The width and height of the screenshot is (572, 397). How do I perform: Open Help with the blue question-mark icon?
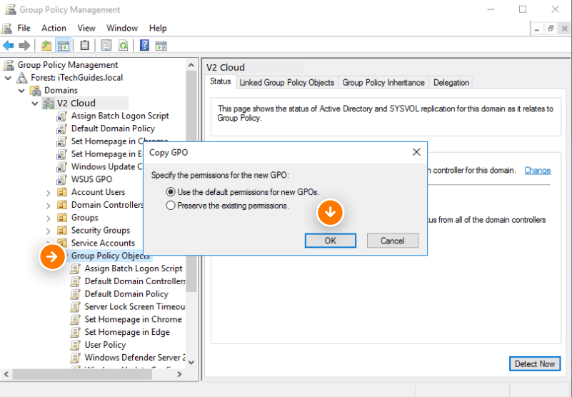tap(144, 46)
